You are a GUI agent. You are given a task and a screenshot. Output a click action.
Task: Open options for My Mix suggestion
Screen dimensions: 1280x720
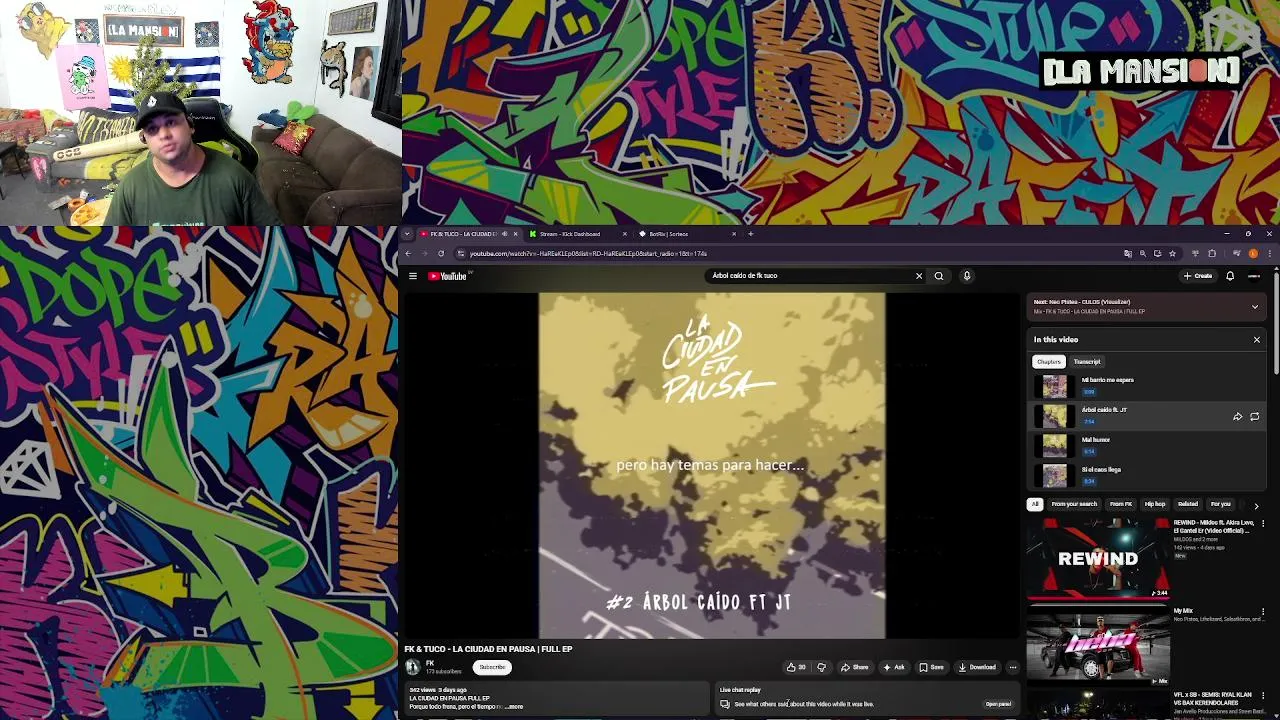1263,612
